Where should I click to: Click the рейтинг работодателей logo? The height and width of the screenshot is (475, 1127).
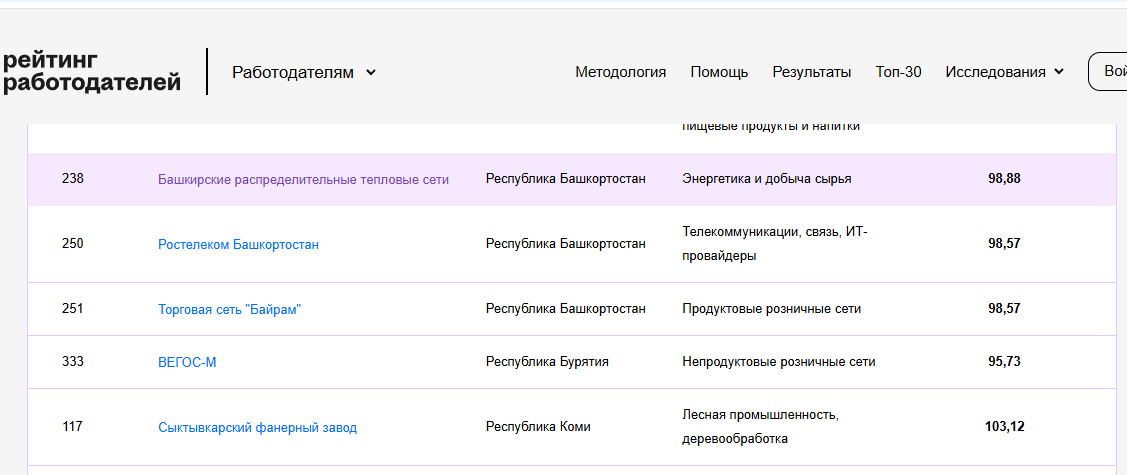(x=91, y=72)
